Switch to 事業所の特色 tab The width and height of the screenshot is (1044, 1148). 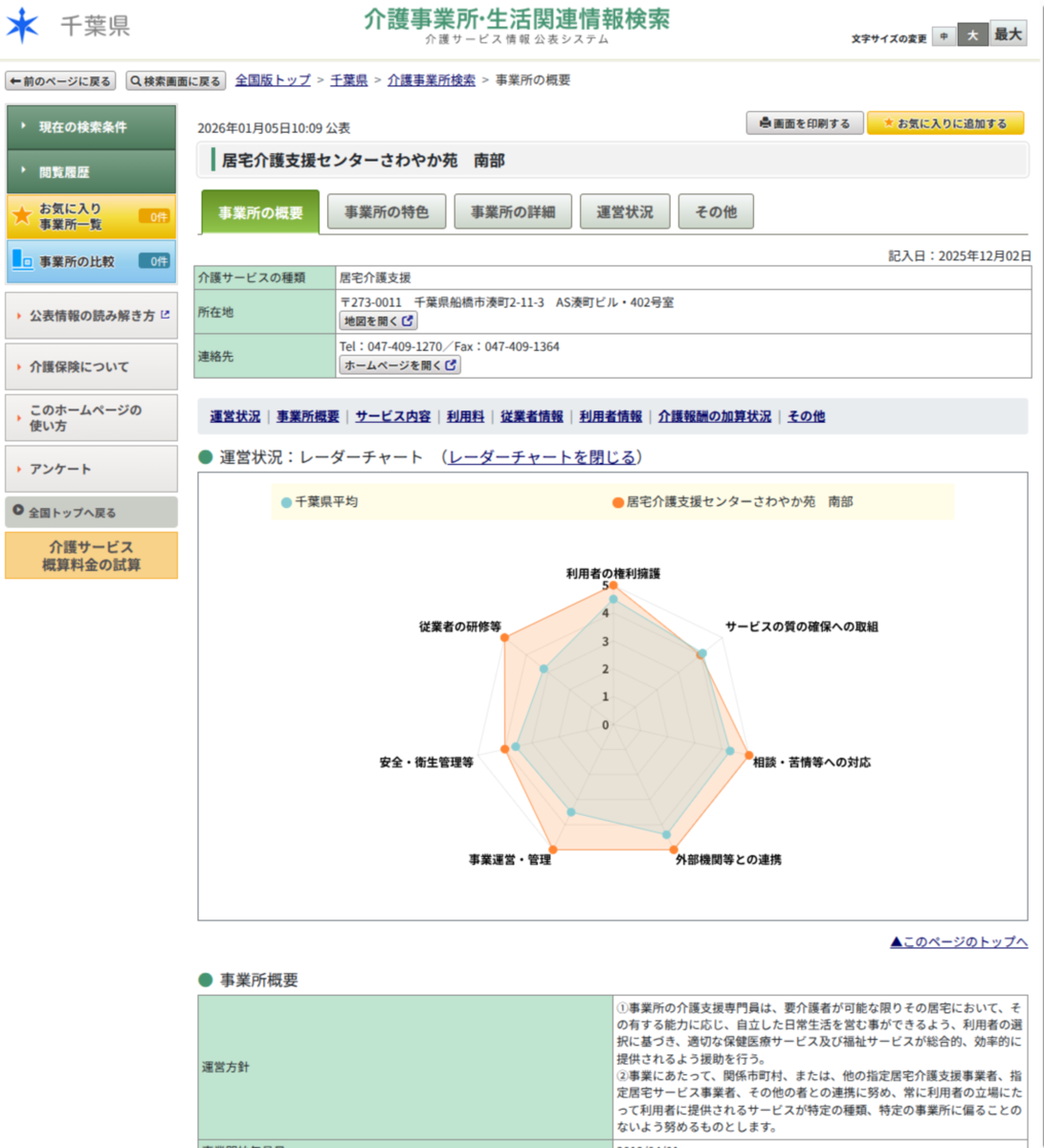click(x=387, y=212)
